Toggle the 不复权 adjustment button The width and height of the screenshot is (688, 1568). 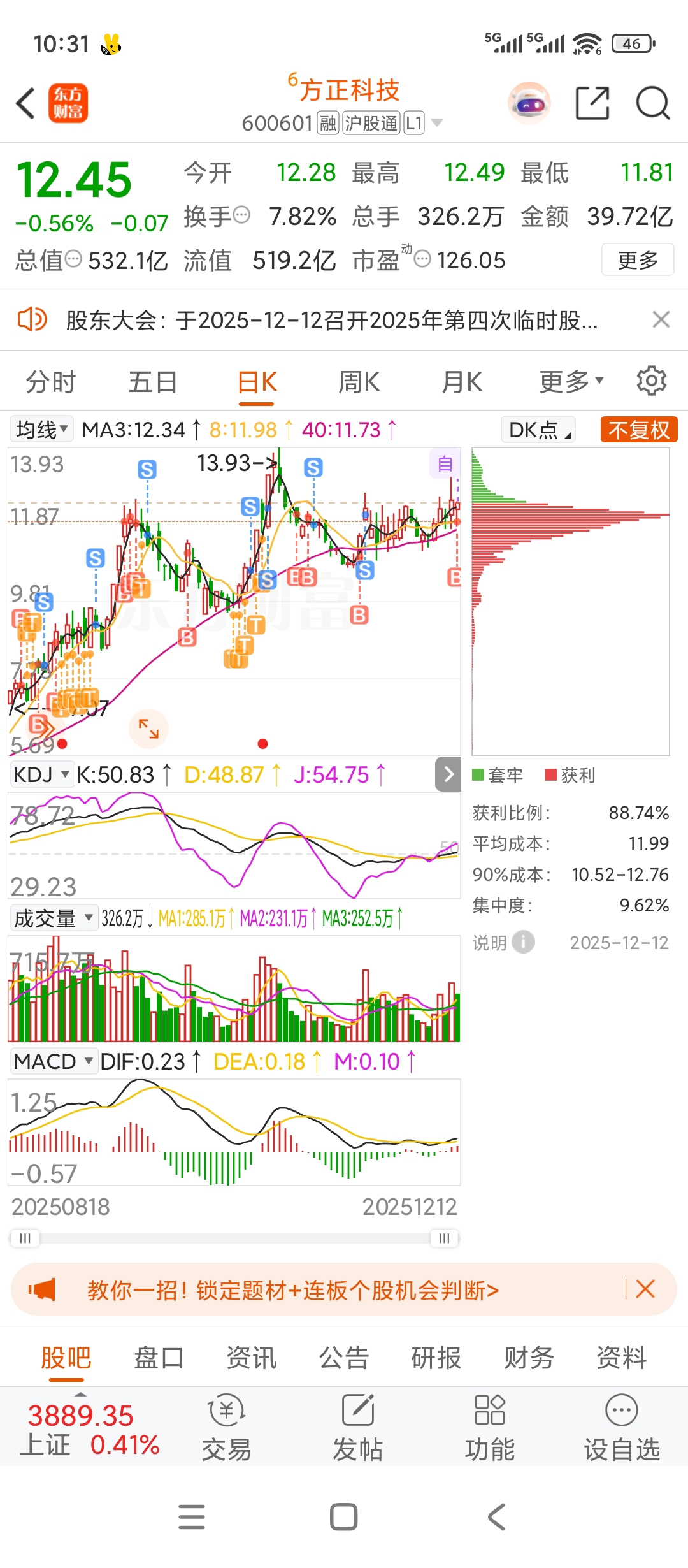click(639, 430)
